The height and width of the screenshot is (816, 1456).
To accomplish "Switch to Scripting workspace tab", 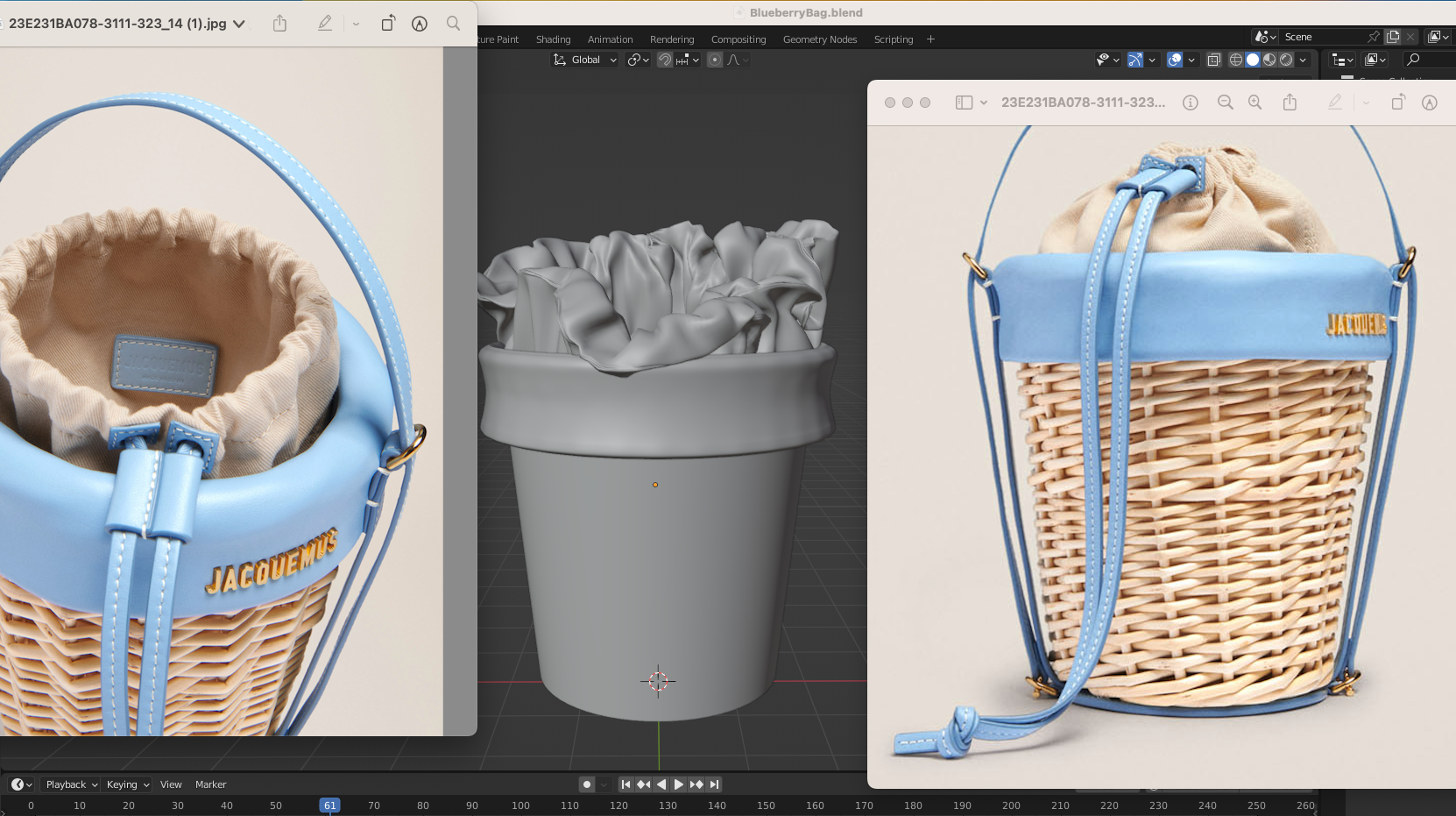I will coord(894,39).
